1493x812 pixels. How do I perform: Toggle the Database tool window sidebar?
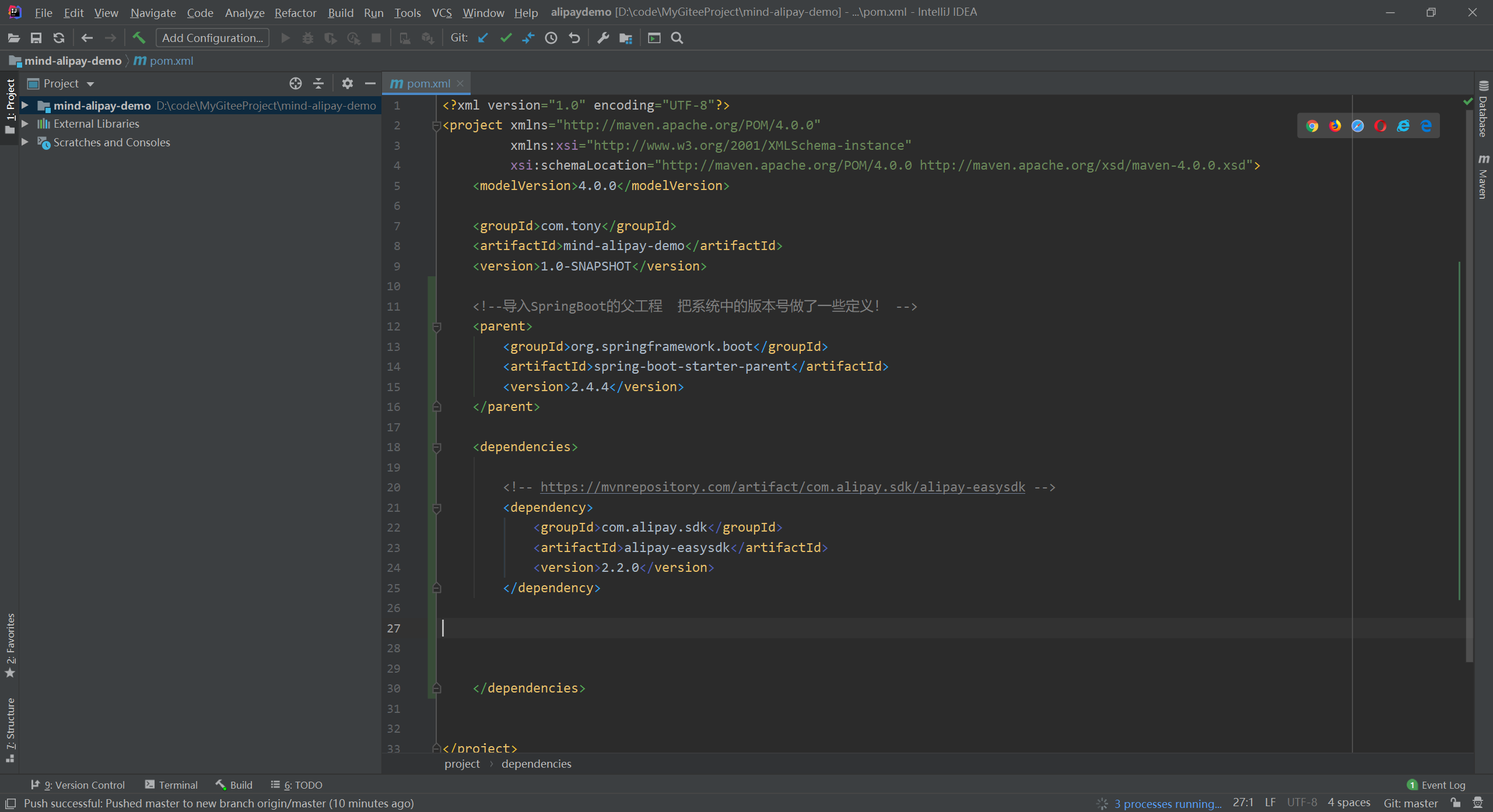pyautogui.click(x=1483, y=111)
